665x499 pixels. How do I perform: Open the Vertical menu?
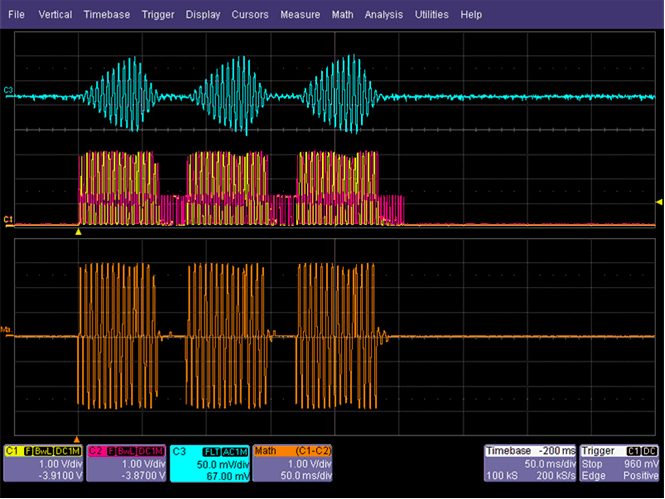click(53, 15)
